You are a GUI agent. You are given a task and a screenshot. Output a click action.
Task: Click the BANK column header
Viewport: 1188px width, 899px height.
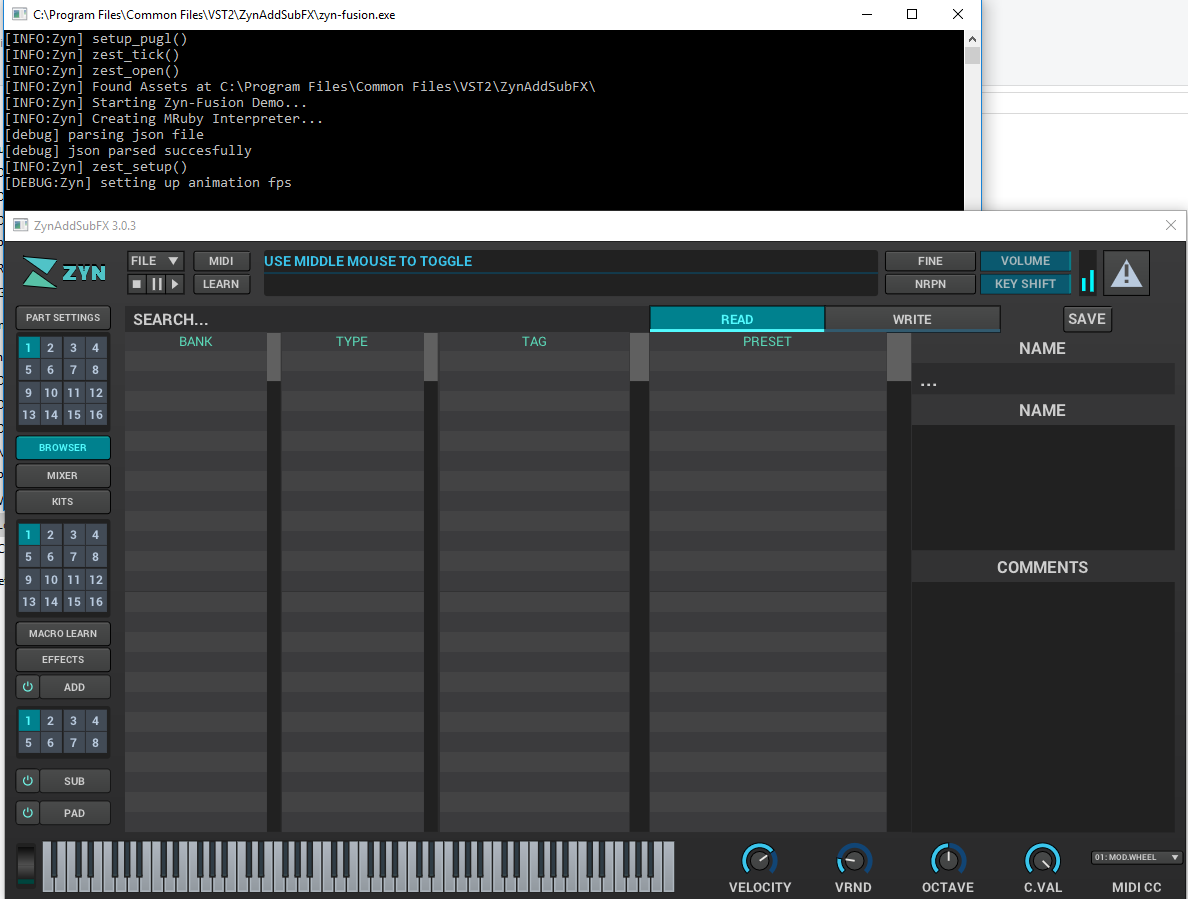195,342
